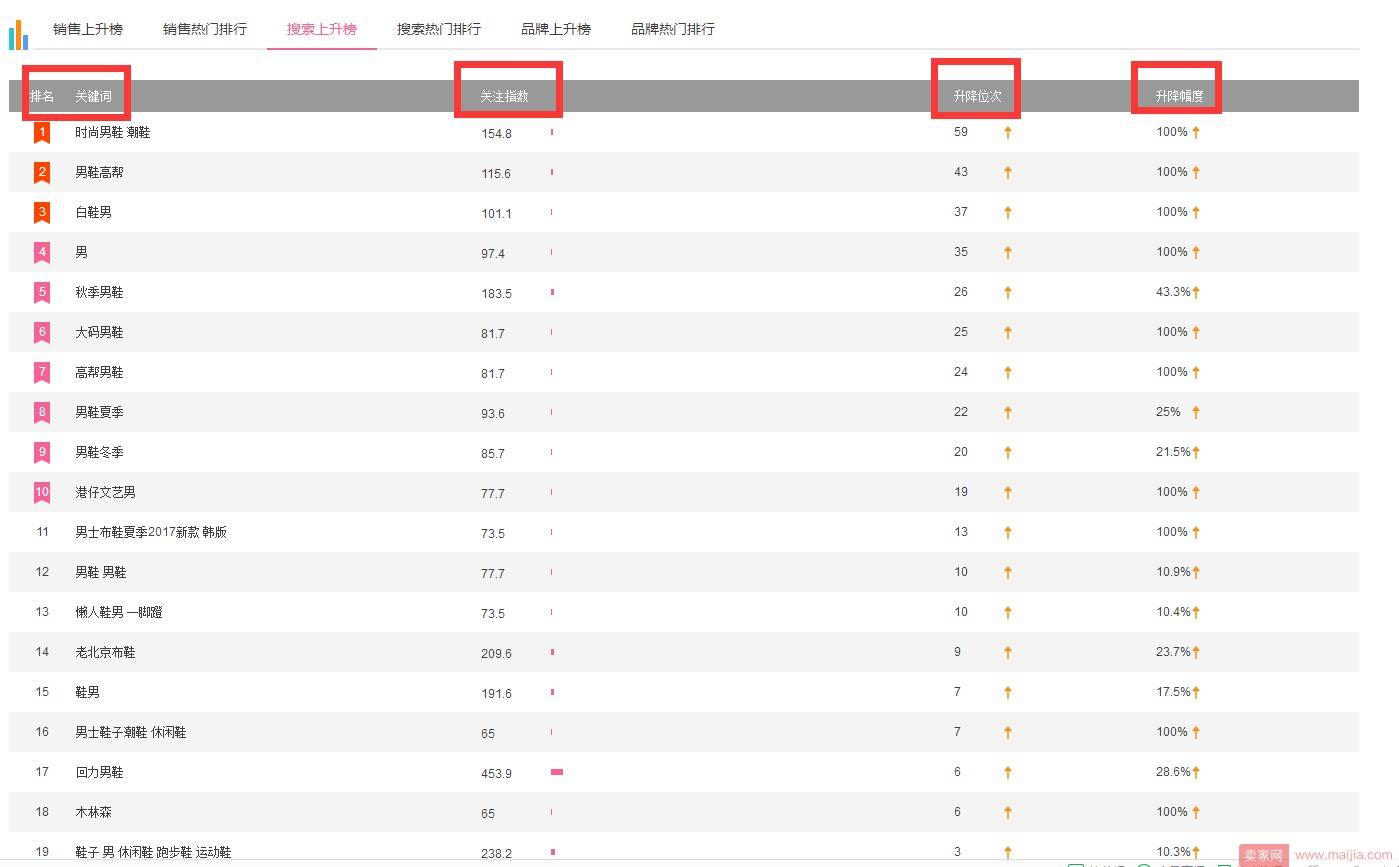Click rank change value 59
The image size is (1399, 867).
click(x=961, y=132)
